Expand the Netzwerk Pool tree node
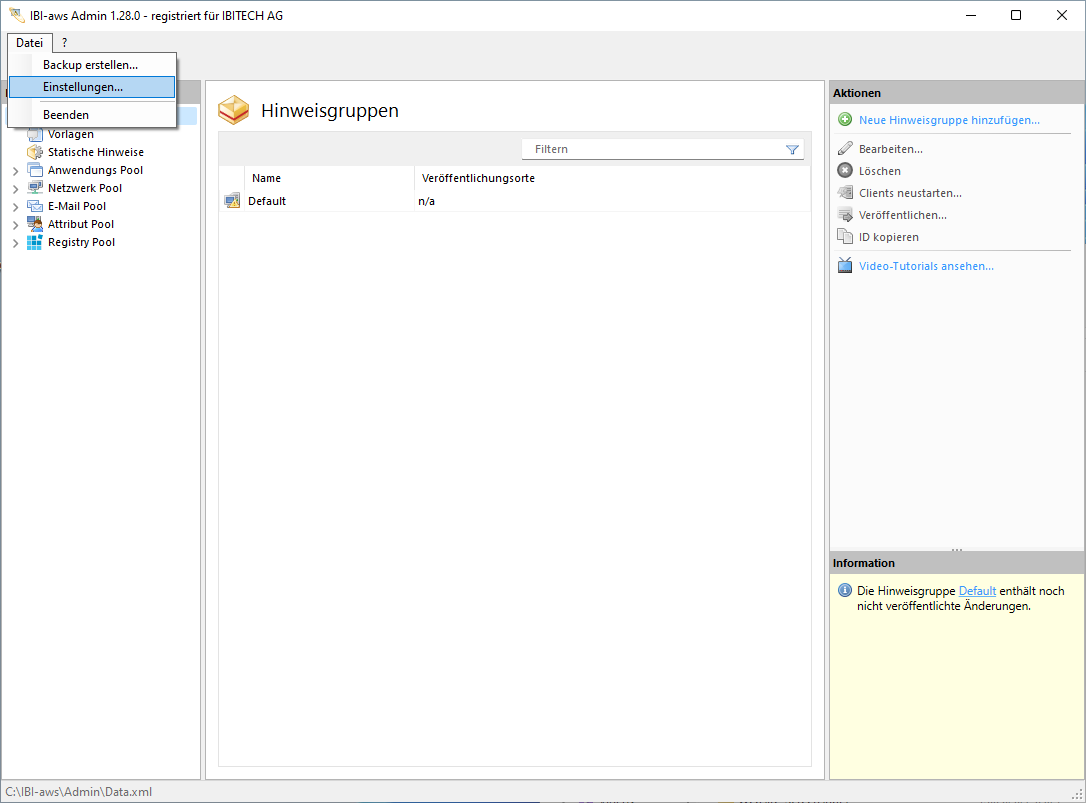This screenshot has height=803, width=1086. (x=16, y=189)
